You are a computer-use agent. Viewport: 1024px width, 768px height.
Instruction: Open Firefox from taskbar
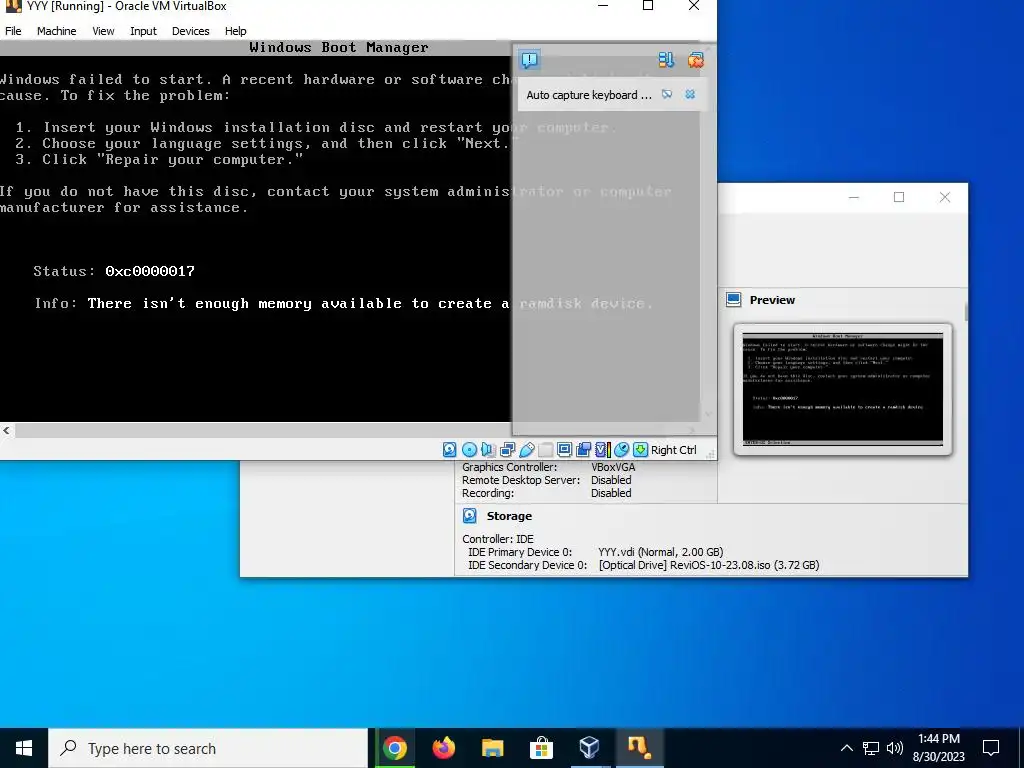click(x=443, y=748)
